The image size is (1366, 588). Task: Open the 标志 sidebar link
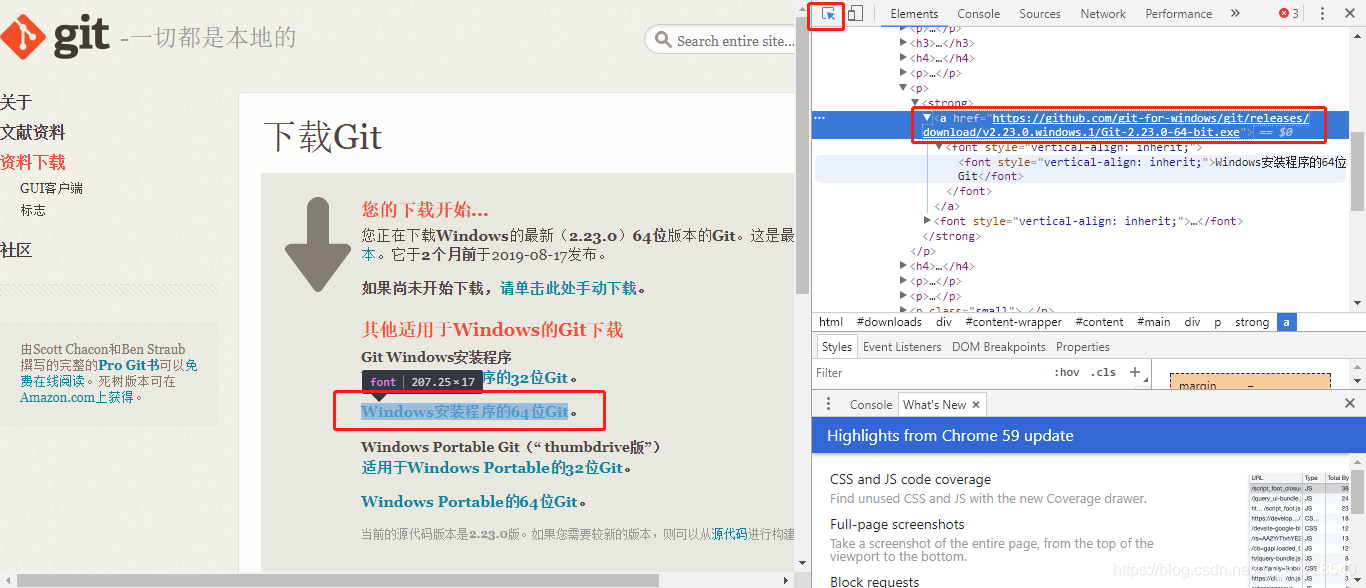(x=33, y=210)
